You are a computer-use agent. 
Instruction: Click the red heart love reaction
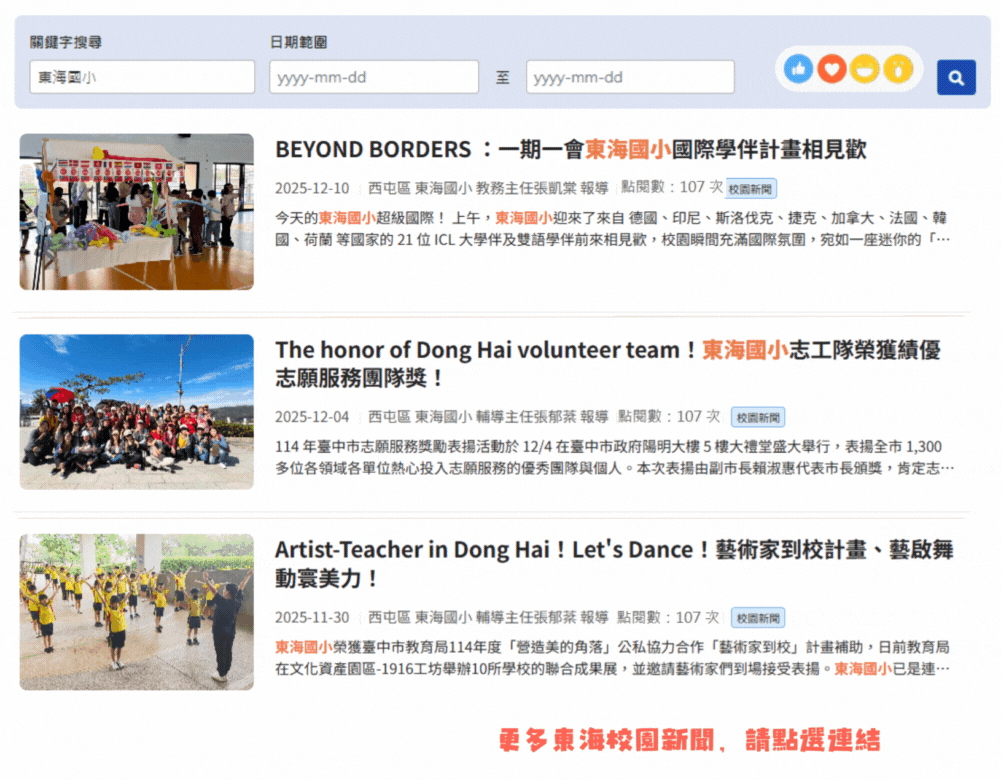tap(831, 69)
